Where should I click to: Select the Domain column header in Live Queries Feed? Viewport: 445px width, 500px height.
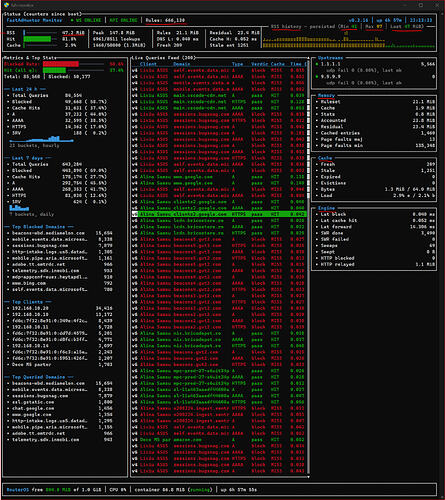click(182, 64)
